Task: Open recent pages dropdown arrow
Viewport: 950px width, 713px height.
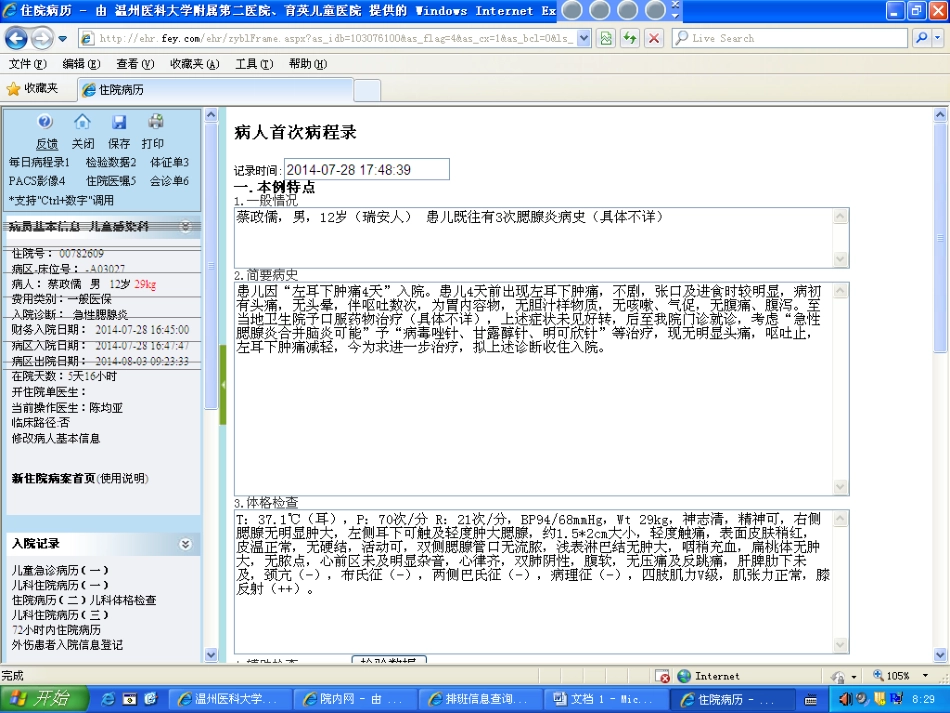Action: tap(62, 39)
